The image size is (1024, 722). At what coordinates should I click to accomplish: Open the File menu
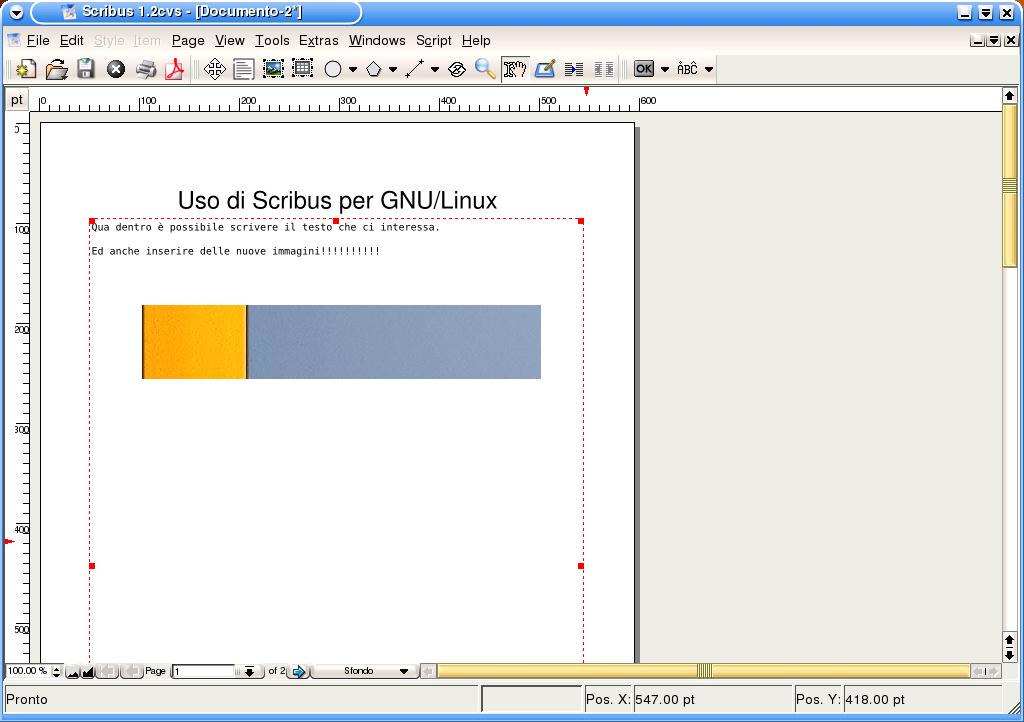38,40
